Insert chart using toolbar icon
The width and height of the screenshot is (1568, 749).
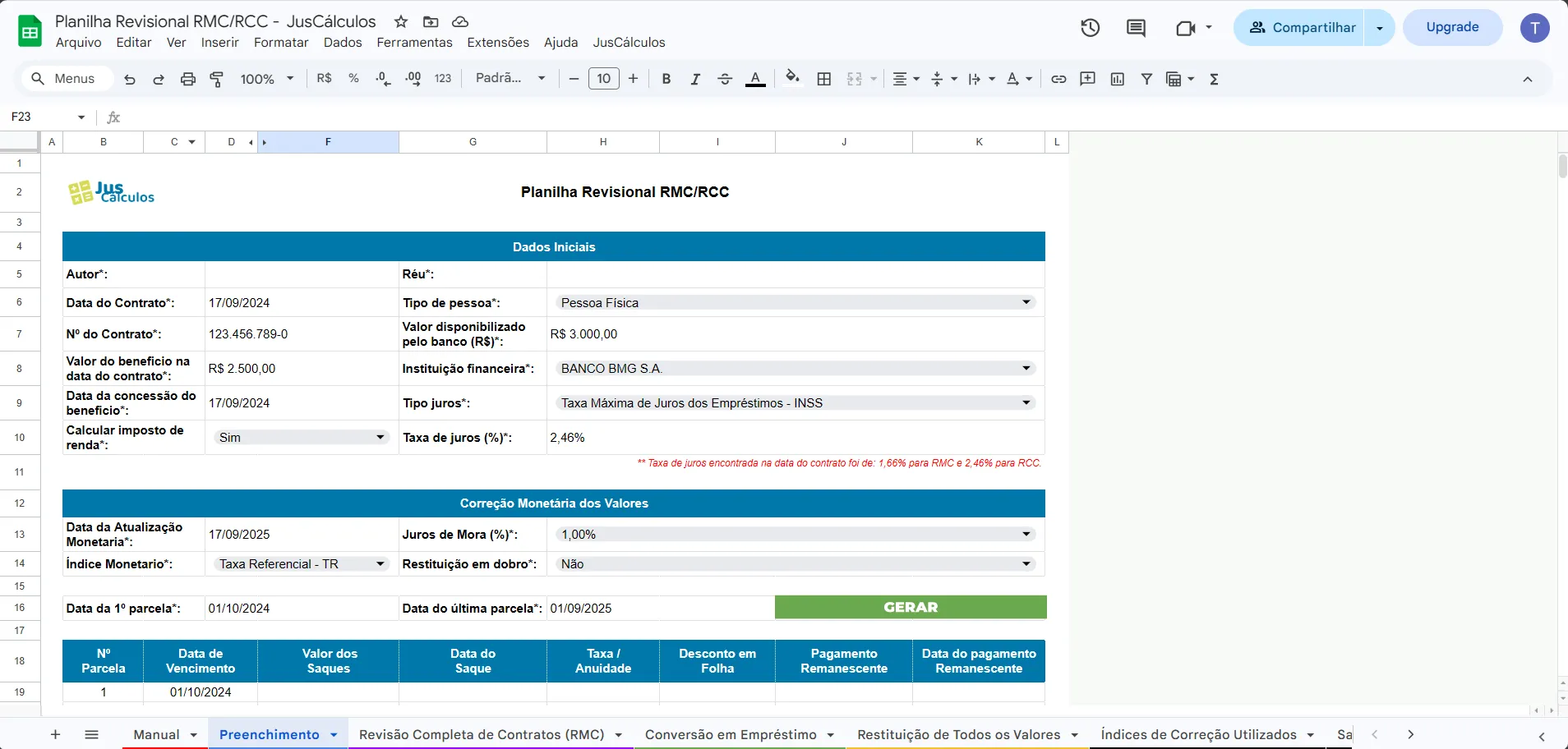1118,79
